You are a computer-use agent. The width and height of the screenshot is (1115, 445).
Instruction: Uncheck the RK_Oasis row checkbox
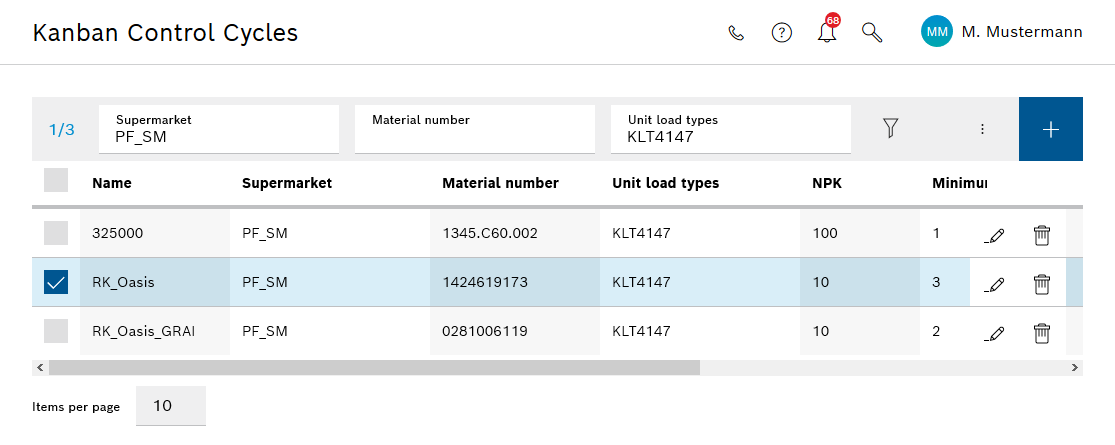point(56,282)
